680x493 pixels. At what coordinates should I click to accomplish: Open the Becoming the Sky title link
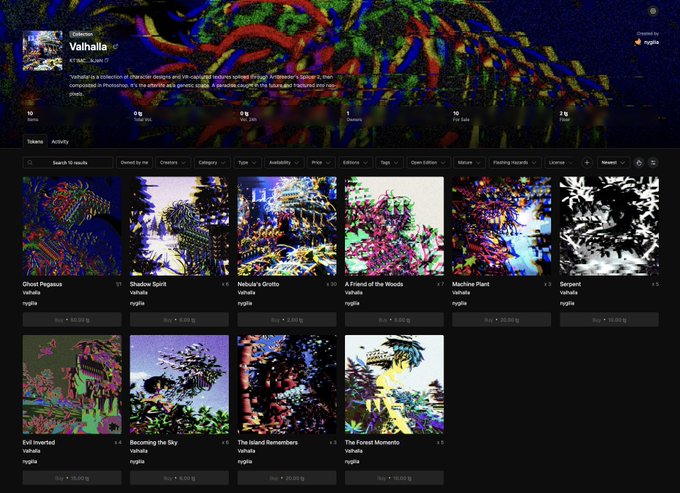pos(154,442)
